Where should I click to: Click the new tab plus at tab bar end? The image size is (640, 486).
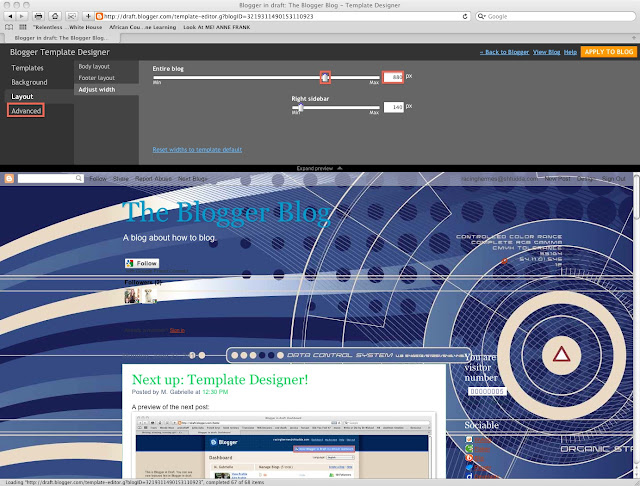pyautogui.click(x=634, y=38)
